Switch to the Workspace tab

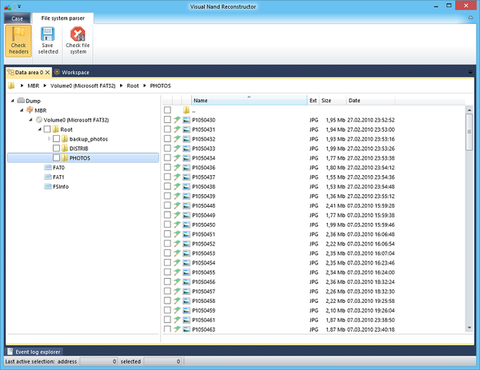pyautogui.click(x=72, y=72)
